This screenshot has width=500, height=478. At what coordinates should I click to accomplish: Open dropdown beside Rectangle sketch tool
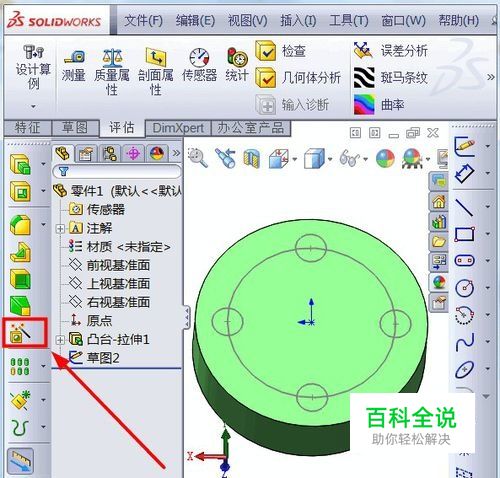click(x=487, y=234)
